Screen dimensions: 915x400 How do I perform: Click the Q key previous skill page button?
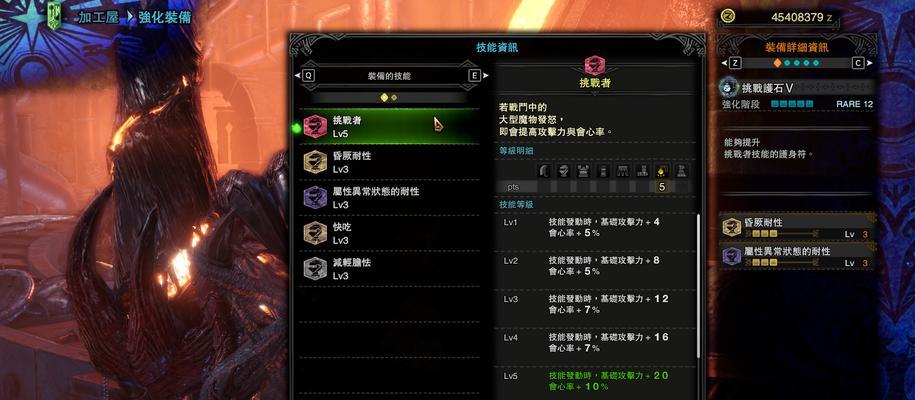coord(308,76)
